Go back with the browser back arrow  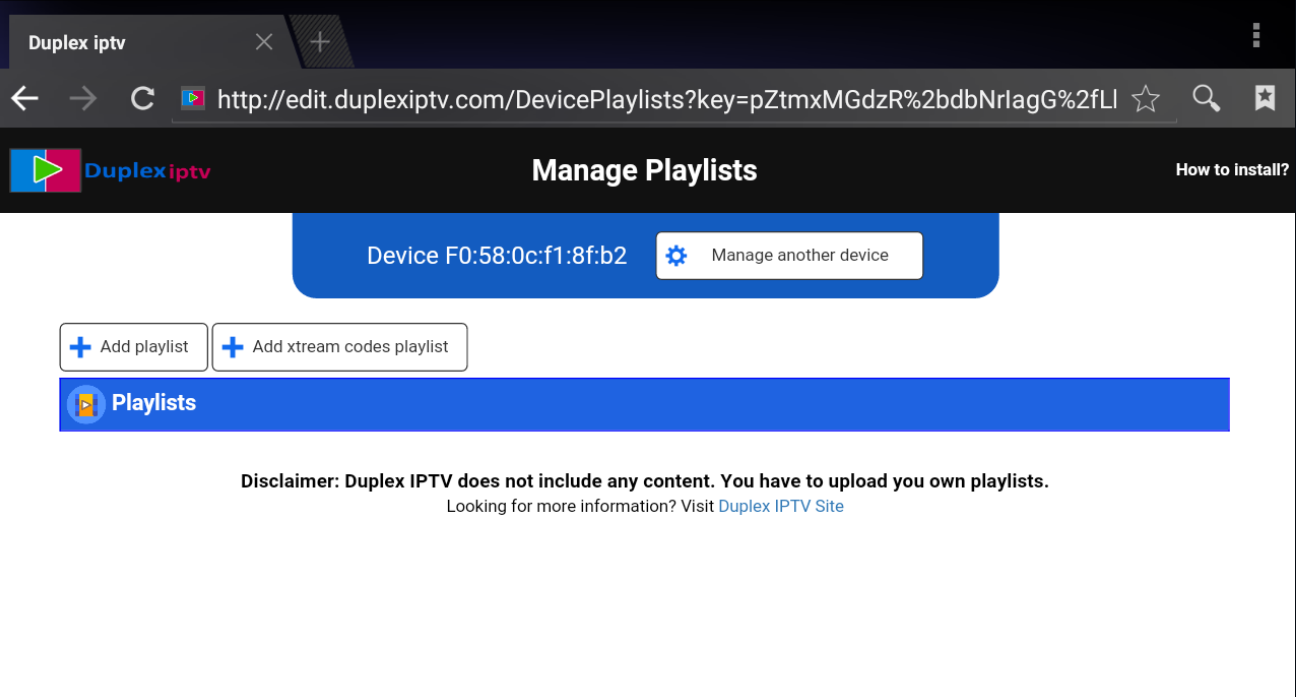click(x=25, y=98)
